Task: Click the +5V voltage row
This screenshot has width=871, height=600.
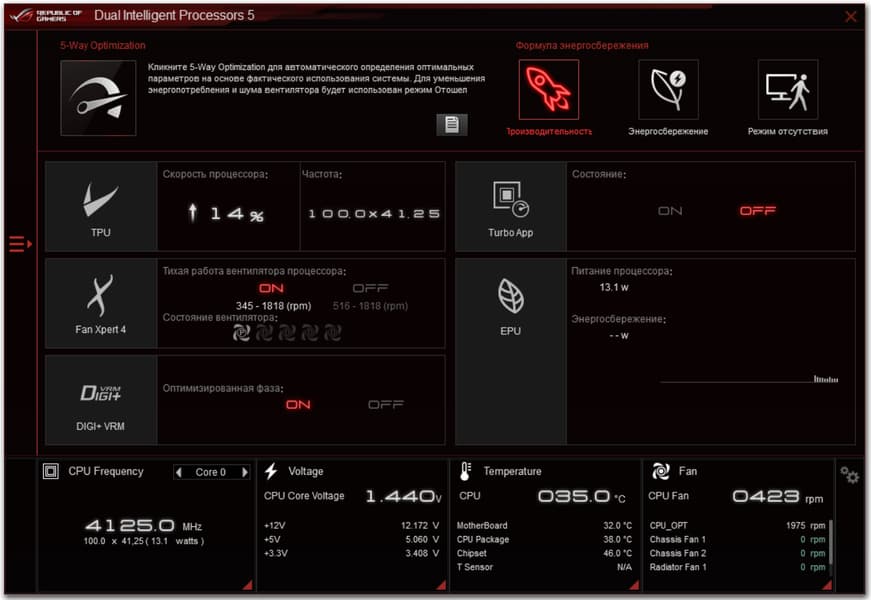Action: (352, 539)
